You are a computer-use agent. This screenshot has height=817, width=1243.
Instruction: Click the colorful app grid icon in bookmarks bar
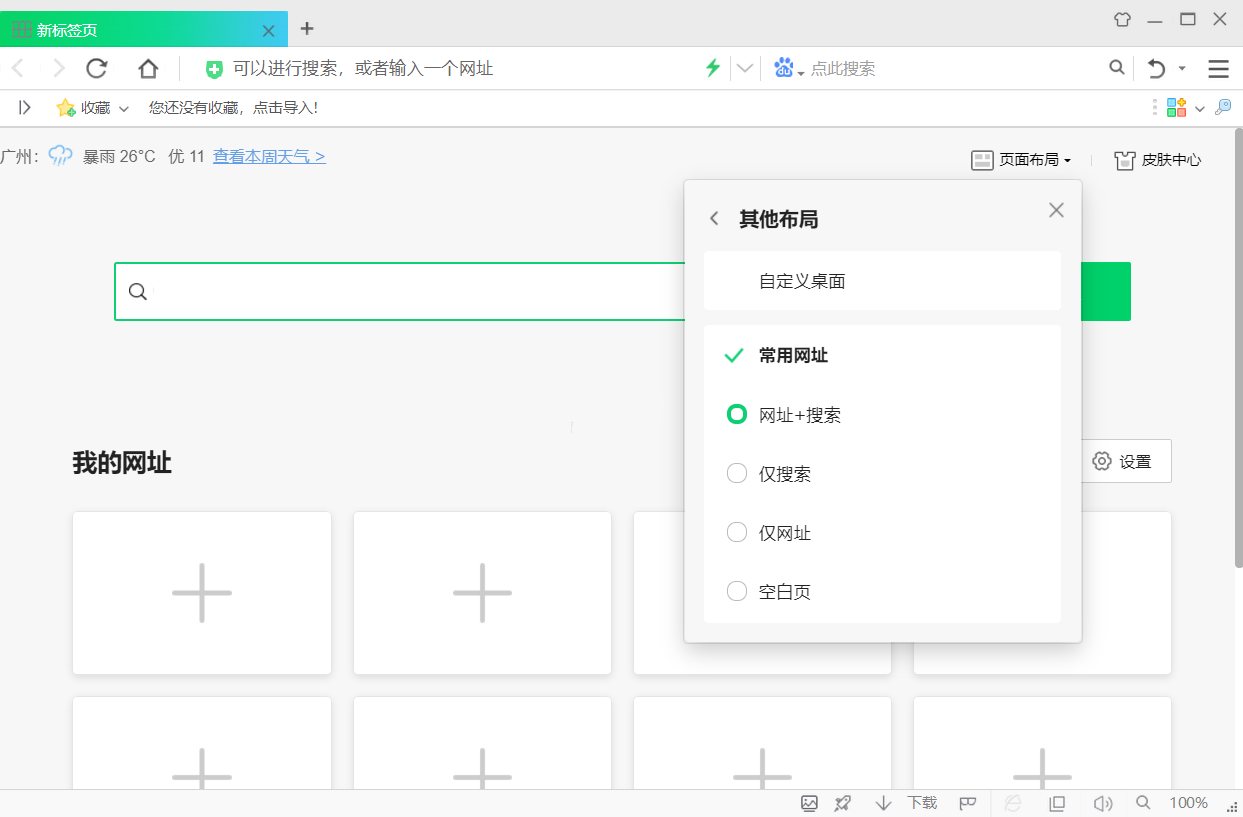click(1175, 107)
